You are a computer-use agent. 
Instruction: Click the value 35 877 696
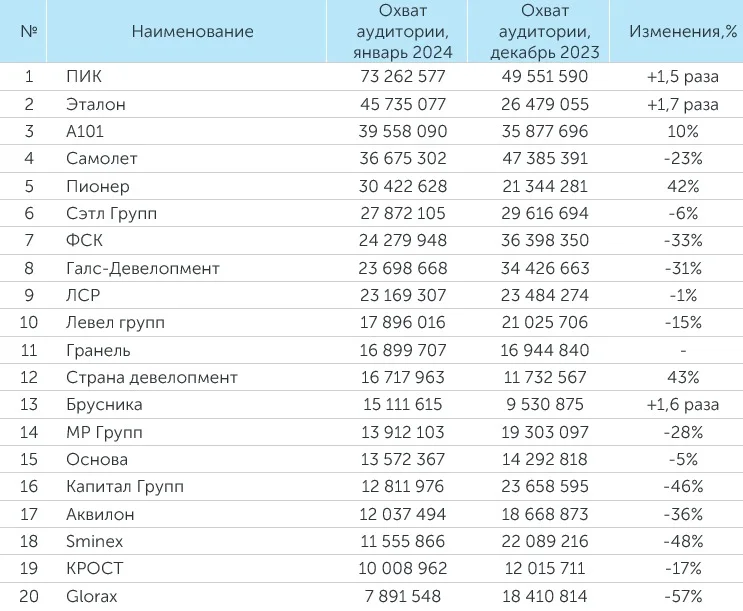545,131
